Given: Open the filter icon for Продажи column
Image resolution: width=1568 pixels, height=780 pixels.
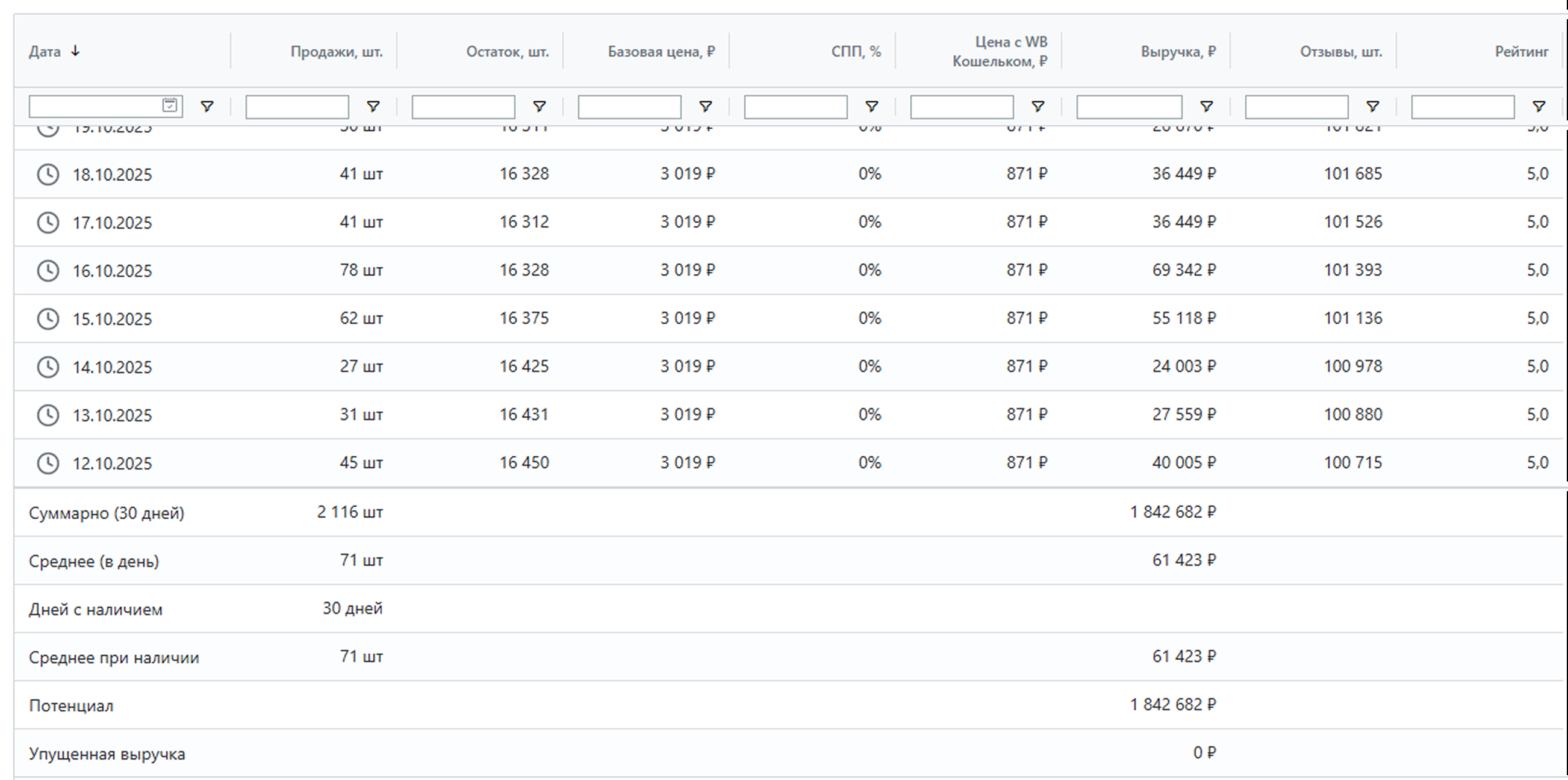Looking at the screenshot, I should pos(373,107).
